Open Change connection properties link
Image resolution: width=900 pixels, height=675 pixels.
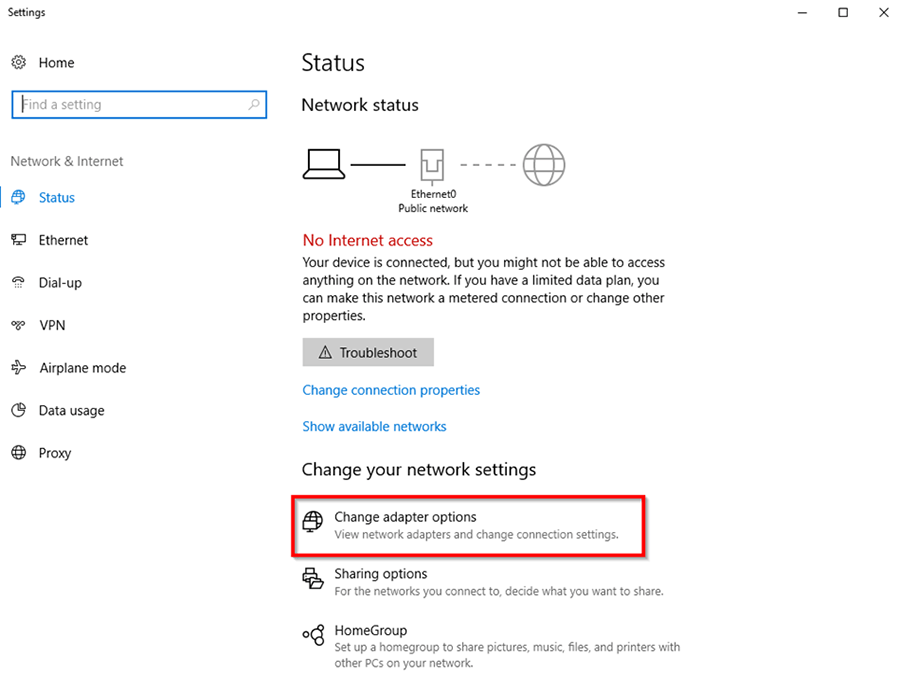(391, 390)
